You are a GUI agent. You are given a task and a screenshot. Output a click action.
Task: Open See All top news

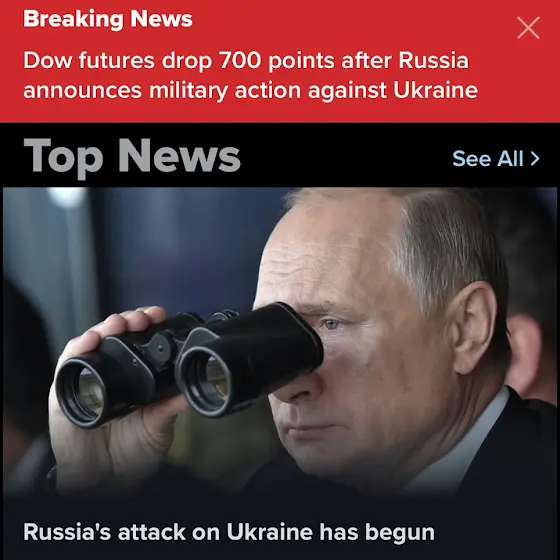point(496,158)
